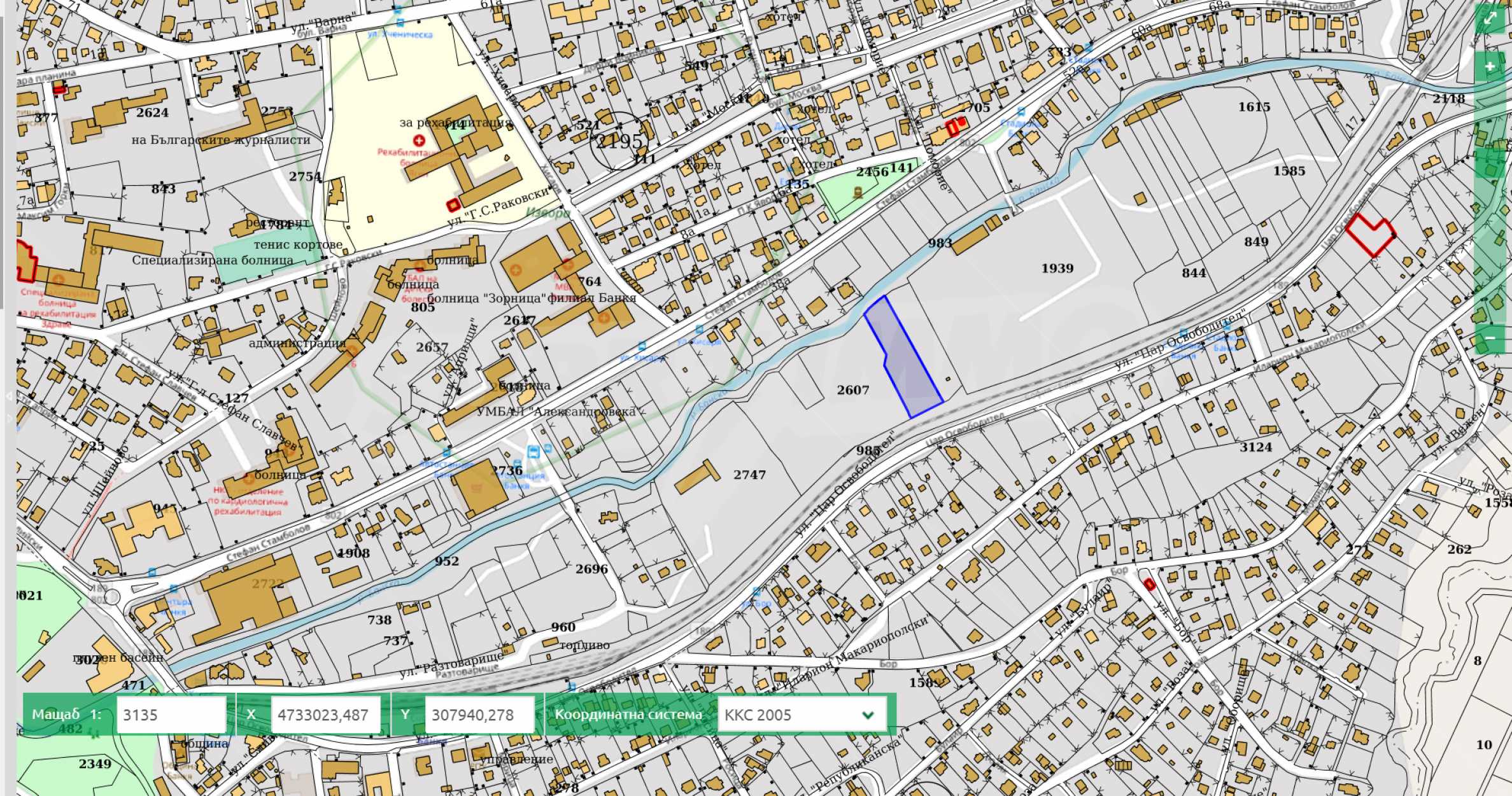Viewport: 1512px width, 796px height.
Task: Click the dropdown chevron arrow beside KKC 2005
Action: point(867,715)
